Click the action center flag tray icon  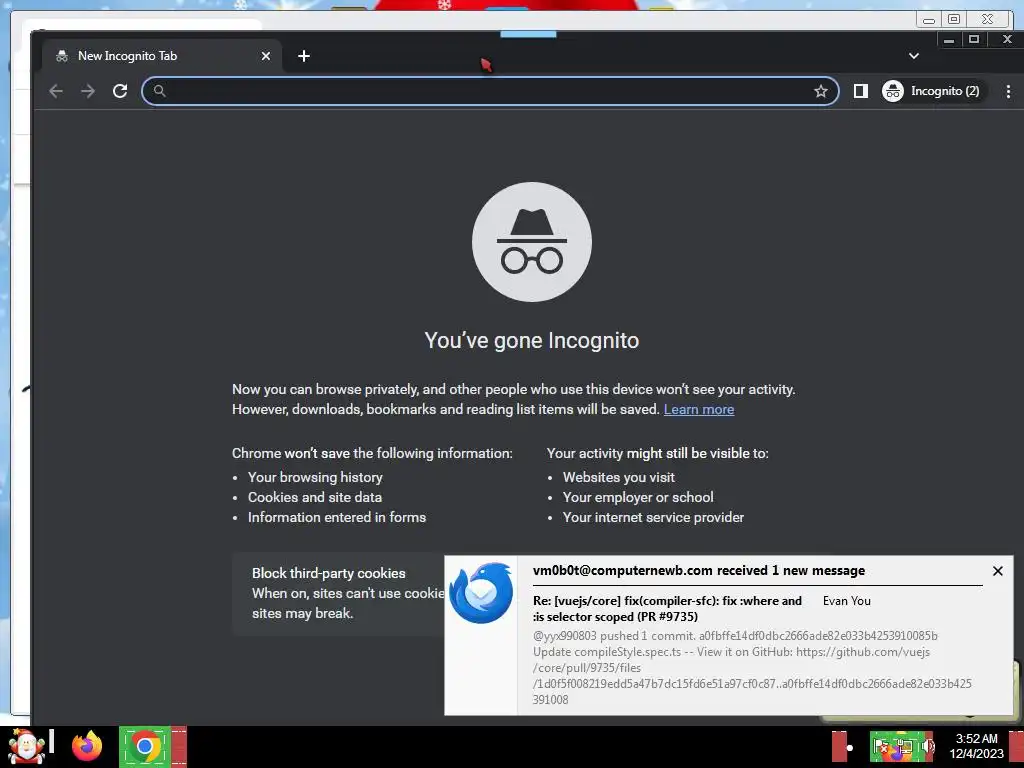(881, 746)
